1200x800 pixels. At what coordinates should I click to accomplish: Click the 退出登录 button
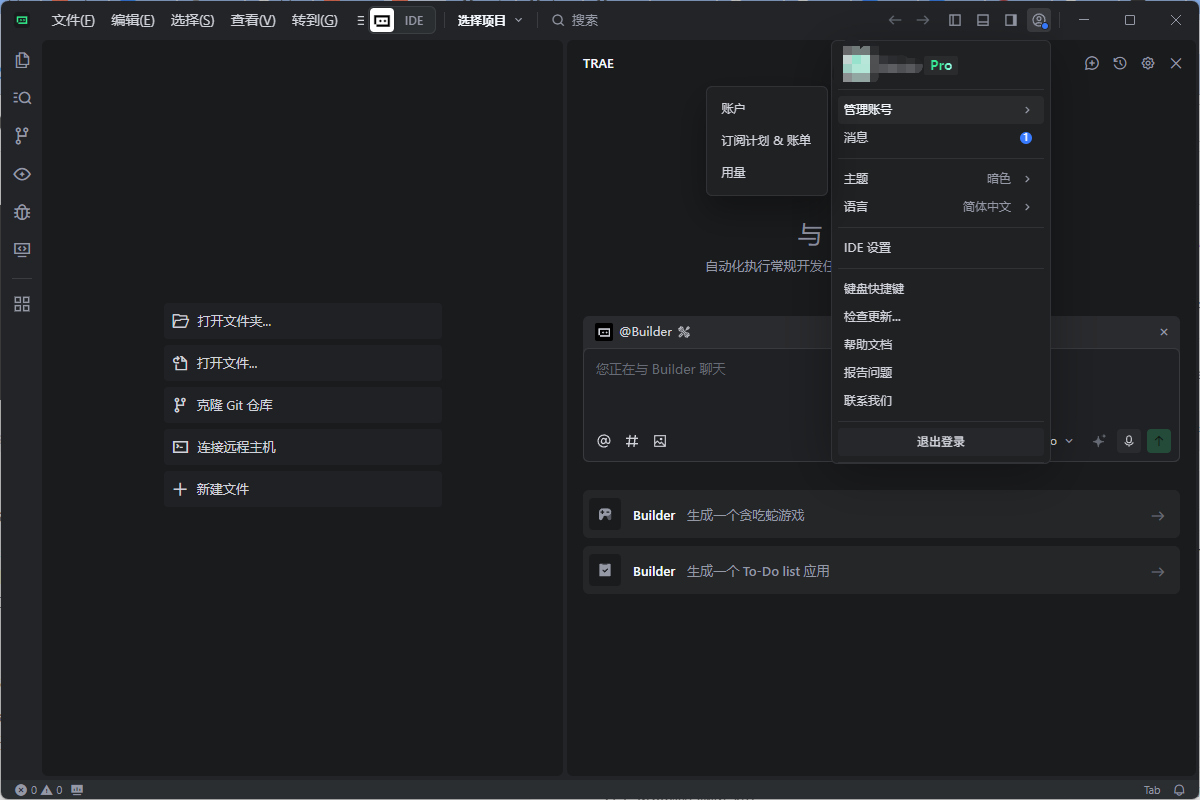tap(941, 442)
